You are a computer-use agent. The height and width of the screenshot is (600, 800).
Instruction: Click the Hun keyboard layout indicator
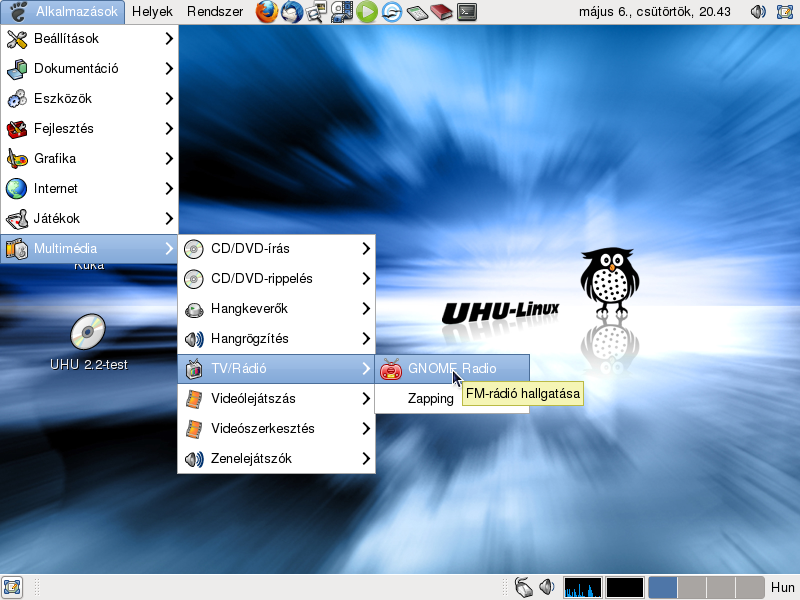coord(782,587)
